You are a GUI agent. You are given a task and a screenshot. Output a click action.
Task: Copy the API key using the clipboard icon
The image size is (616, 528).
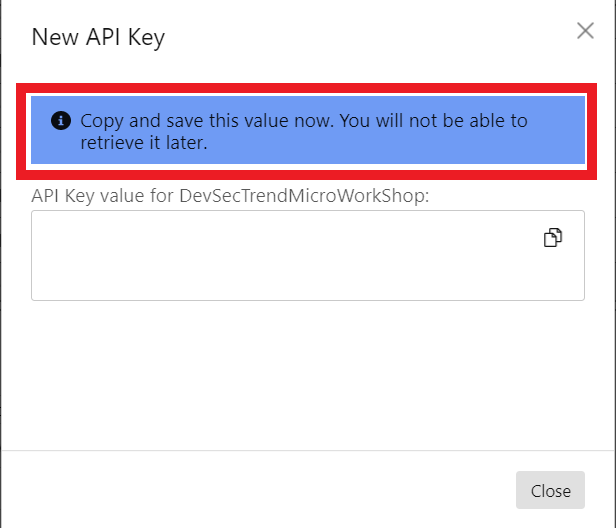(553, 238)
